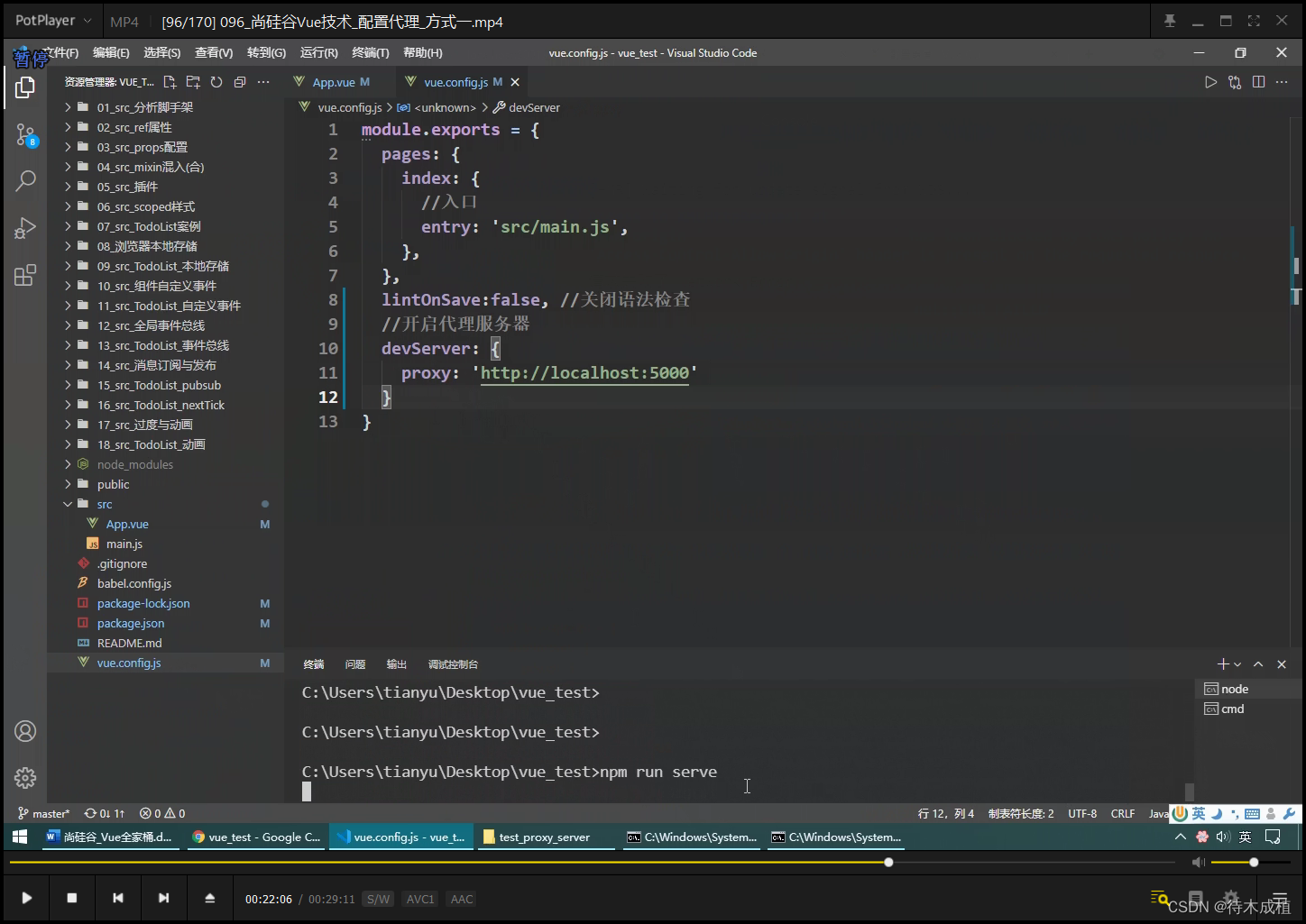Switch to the 问题 panel tab

(355, 664)
